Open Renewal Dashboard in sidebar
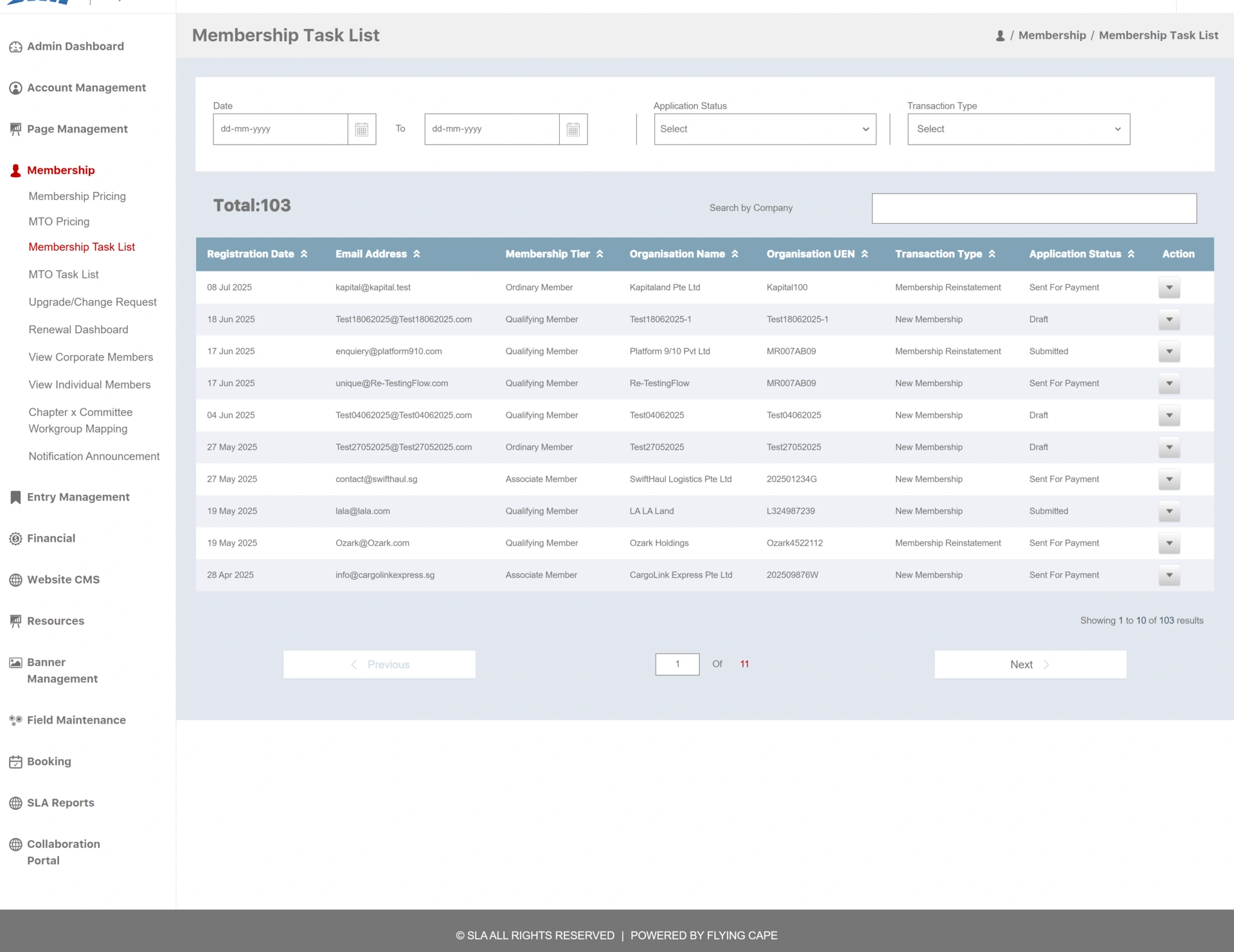This screenshot has height=952, width=1234. (x=78, y=330)
